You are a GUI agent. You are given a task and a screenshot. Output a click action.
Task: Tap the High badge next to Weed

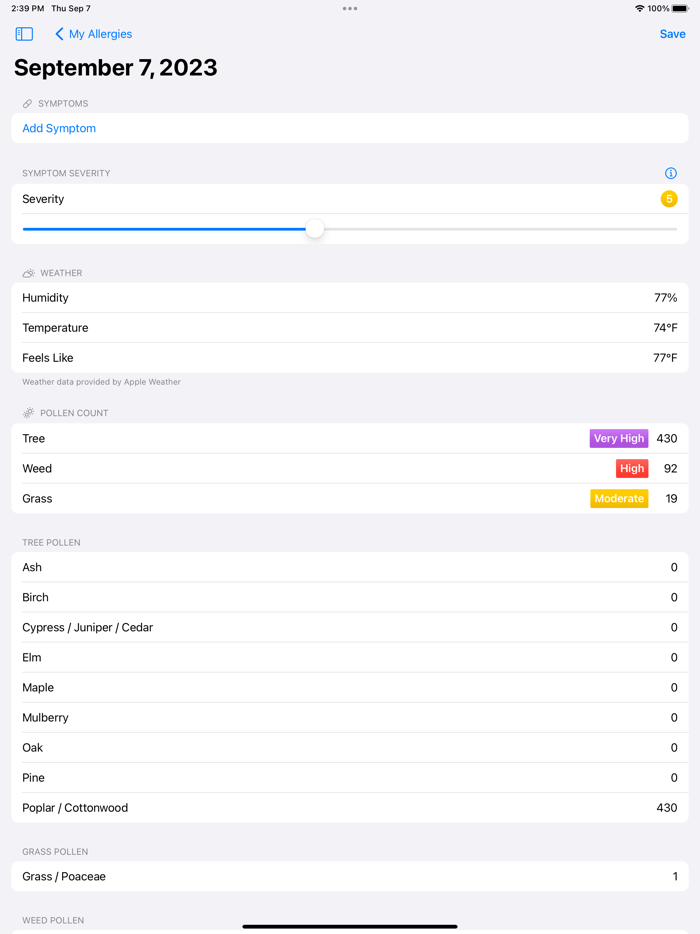[x=631, y=468]
